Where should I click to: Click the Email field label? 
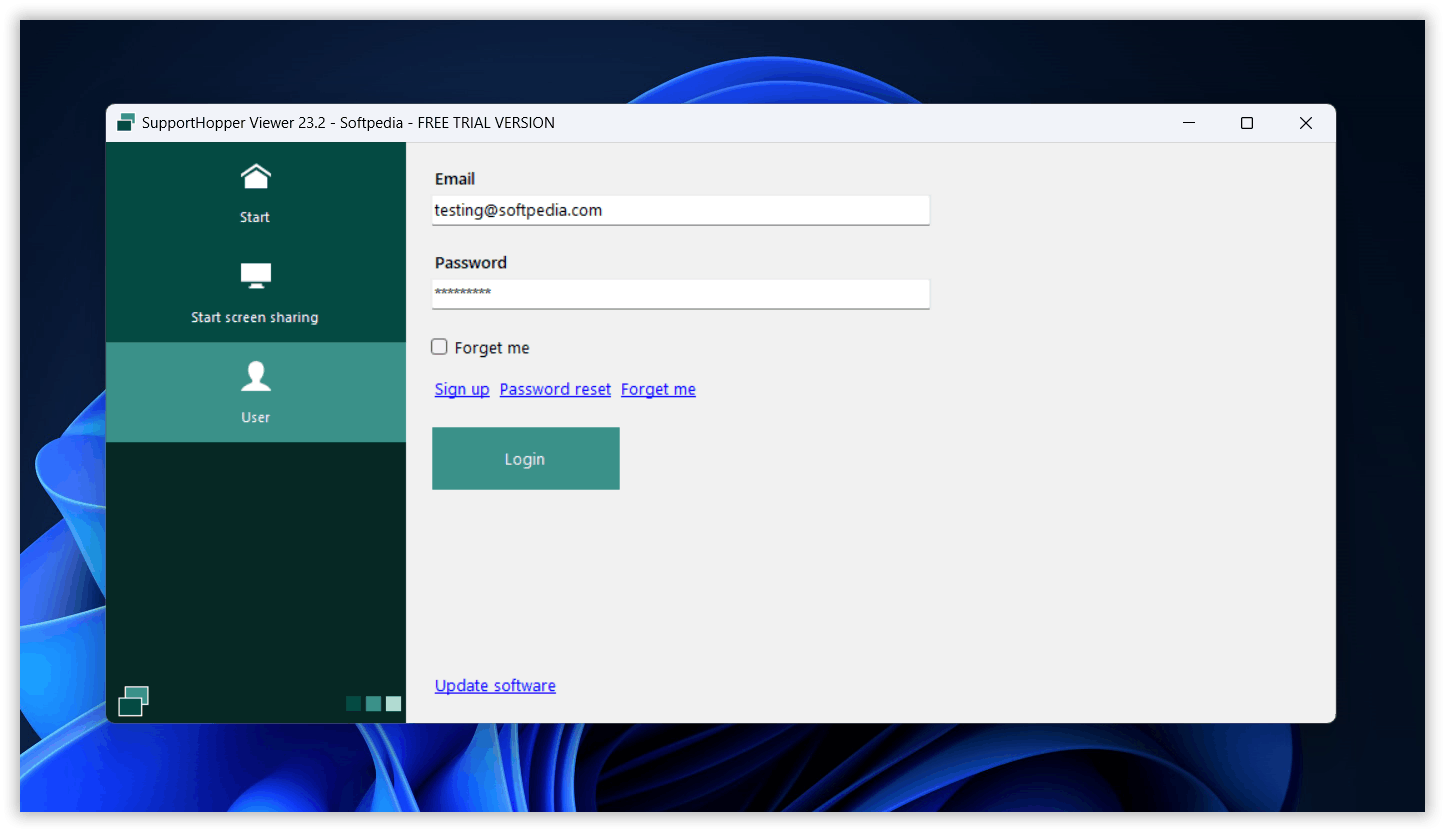(455, 179)
